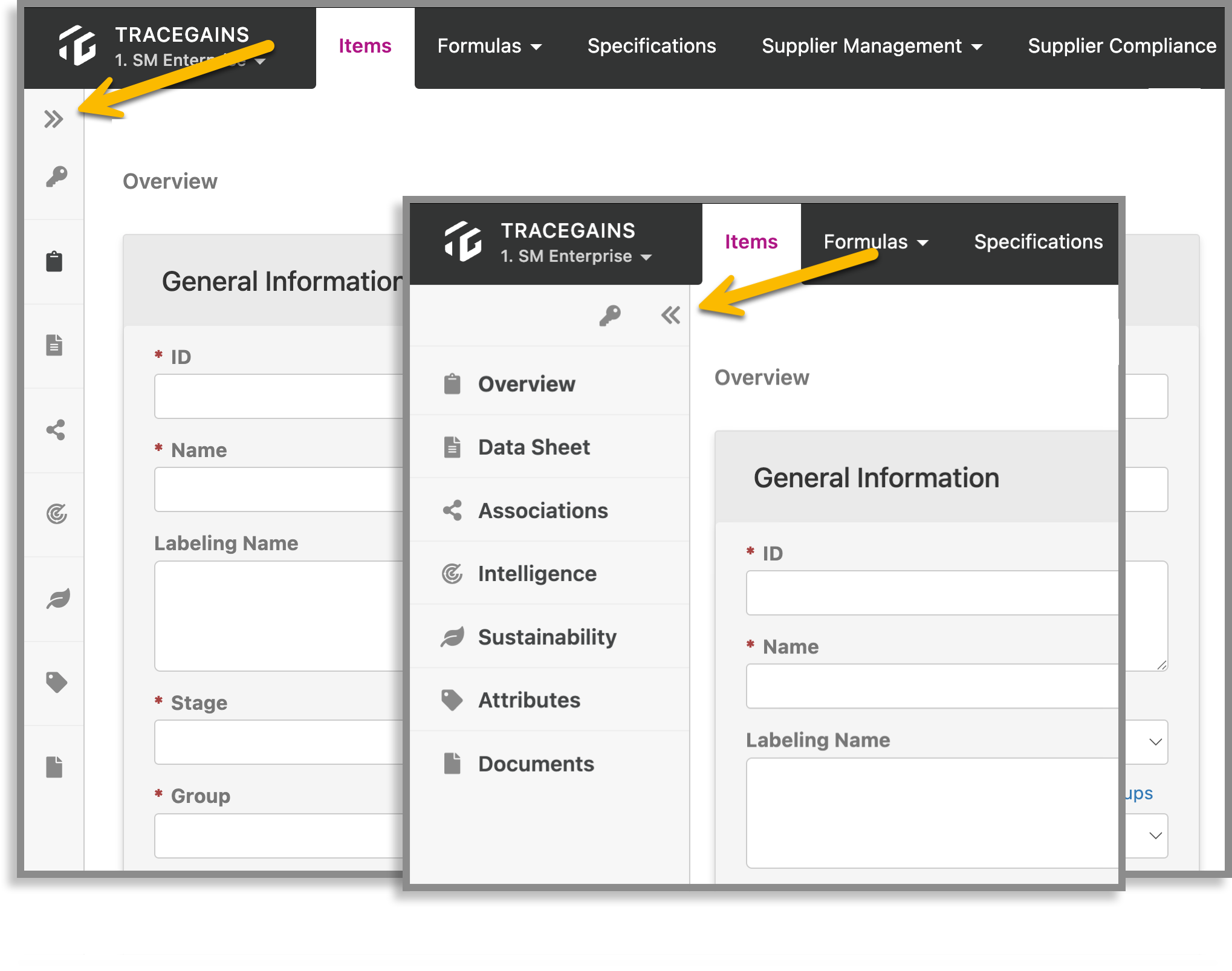1232x971 pixels.
Task: Open Sustainability leaf icon in collapsed sidebar
Action: tap(58, 599)
